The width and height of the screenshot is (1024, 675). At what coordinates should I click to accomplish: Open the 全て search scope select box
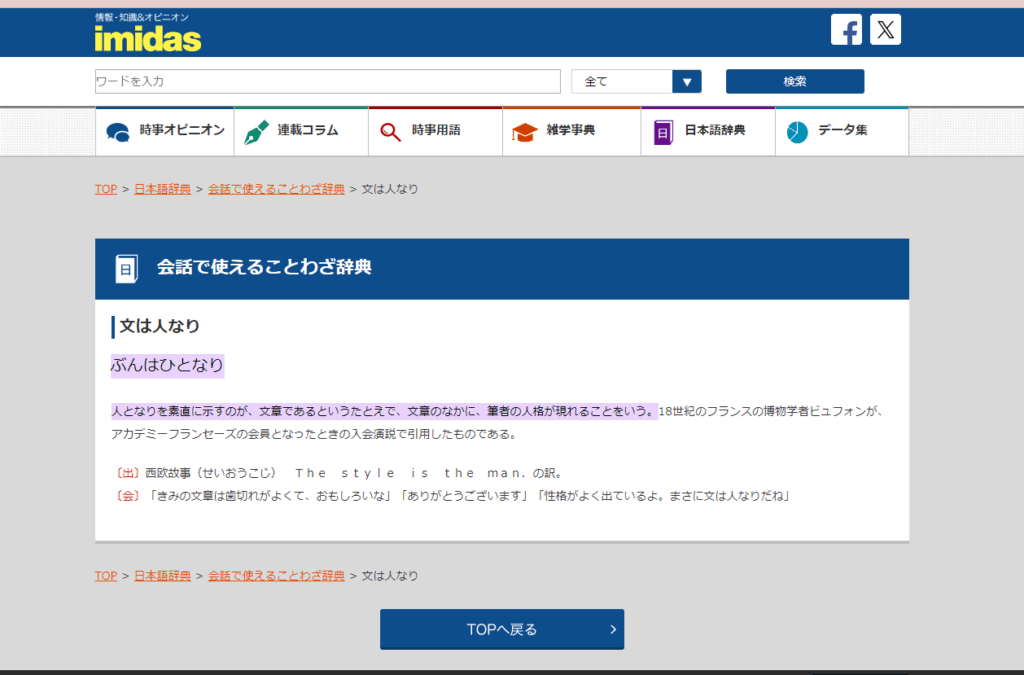pyautogui.click(x=622, y=82)
